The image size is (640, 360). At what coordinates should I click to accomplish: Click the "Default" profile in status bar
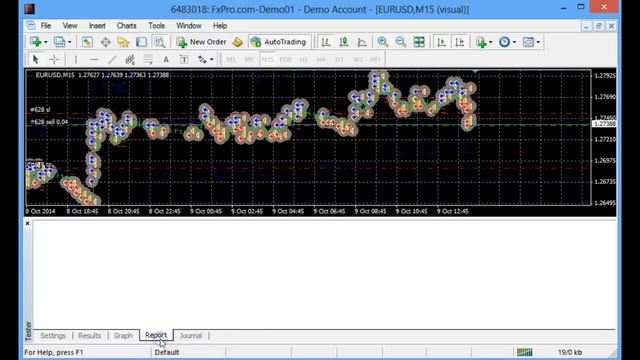click(x=167, y=352)
